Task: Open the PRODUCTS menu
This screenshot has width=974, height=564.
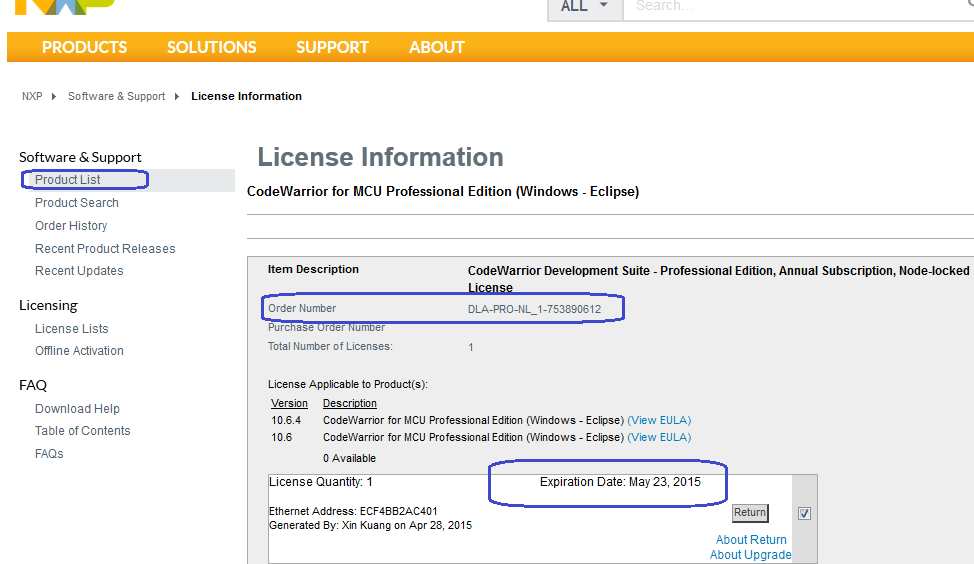Action: [x=84, y=47]
